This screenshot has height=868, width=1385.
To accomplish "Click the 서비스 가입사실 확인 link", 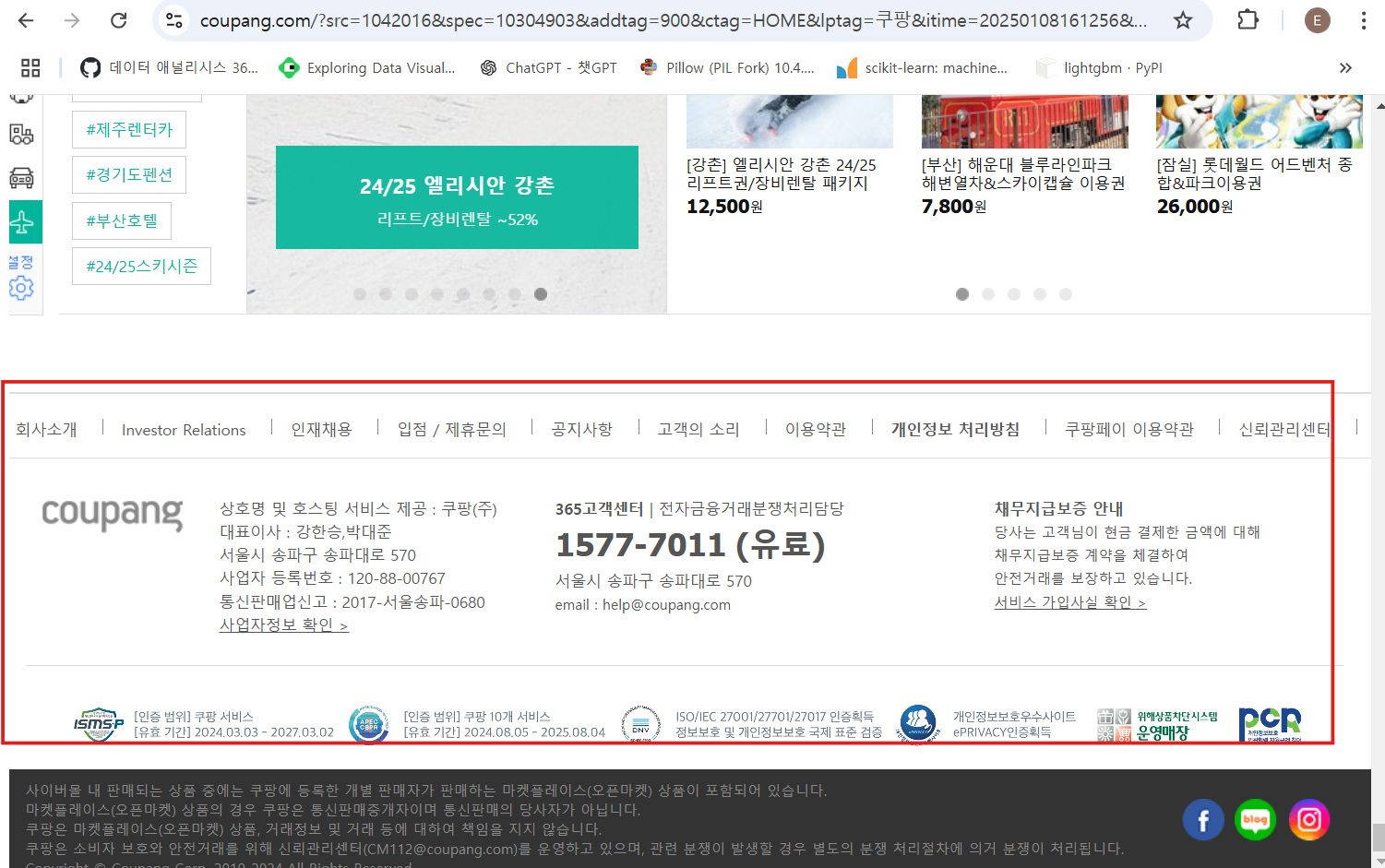I will click(1070, 602).
